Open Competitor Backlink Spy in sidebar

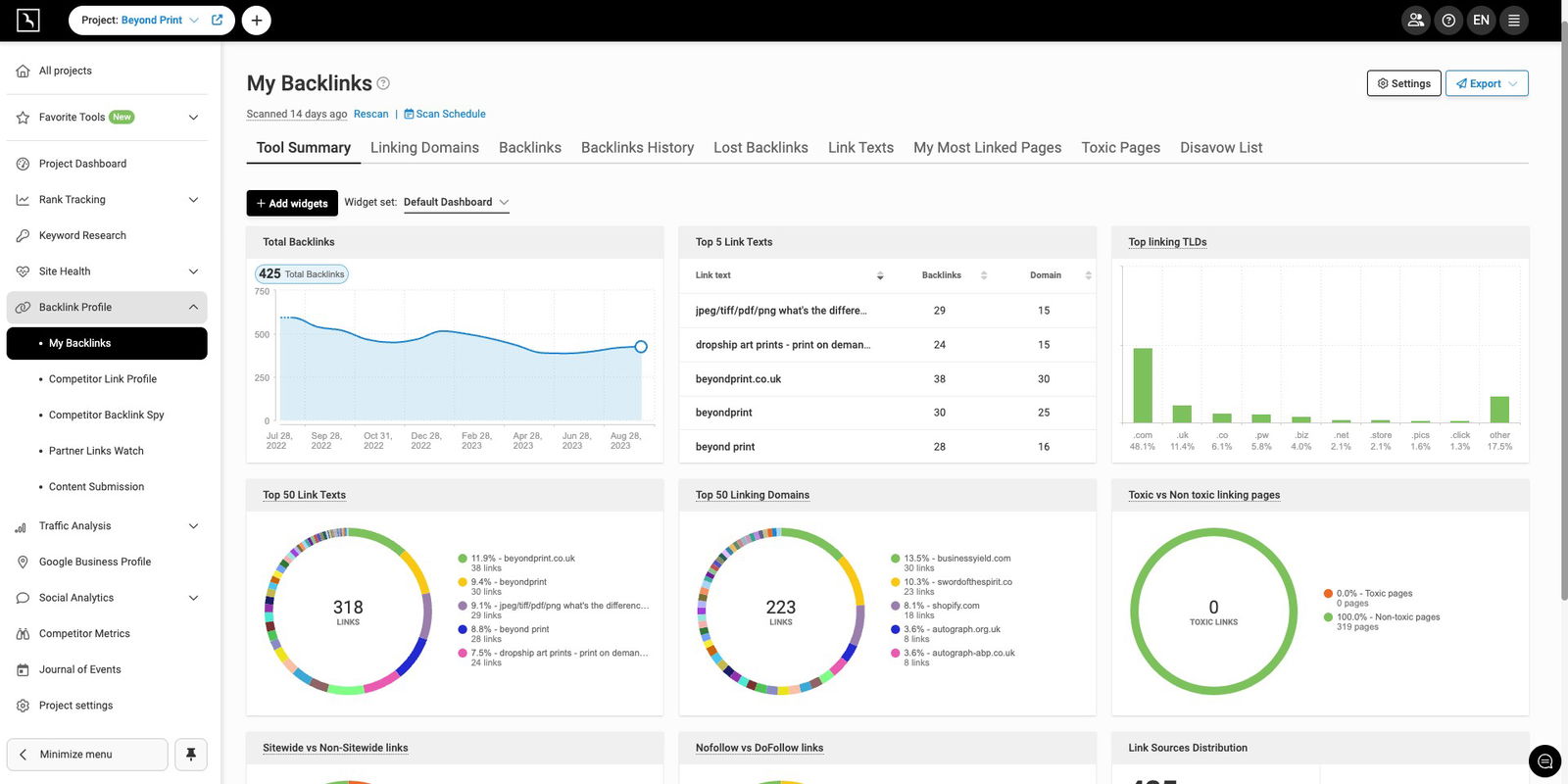pos(106,415)
